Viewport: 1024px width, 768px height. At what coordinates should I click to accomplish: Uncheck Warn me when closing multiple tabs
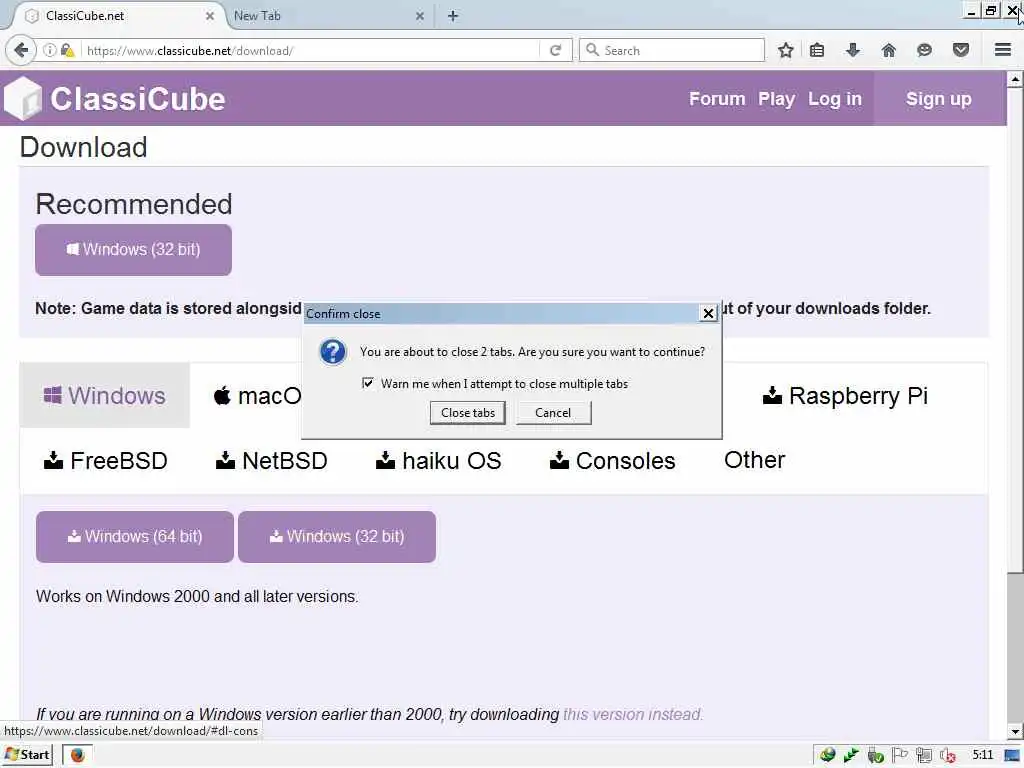point(368,383)
